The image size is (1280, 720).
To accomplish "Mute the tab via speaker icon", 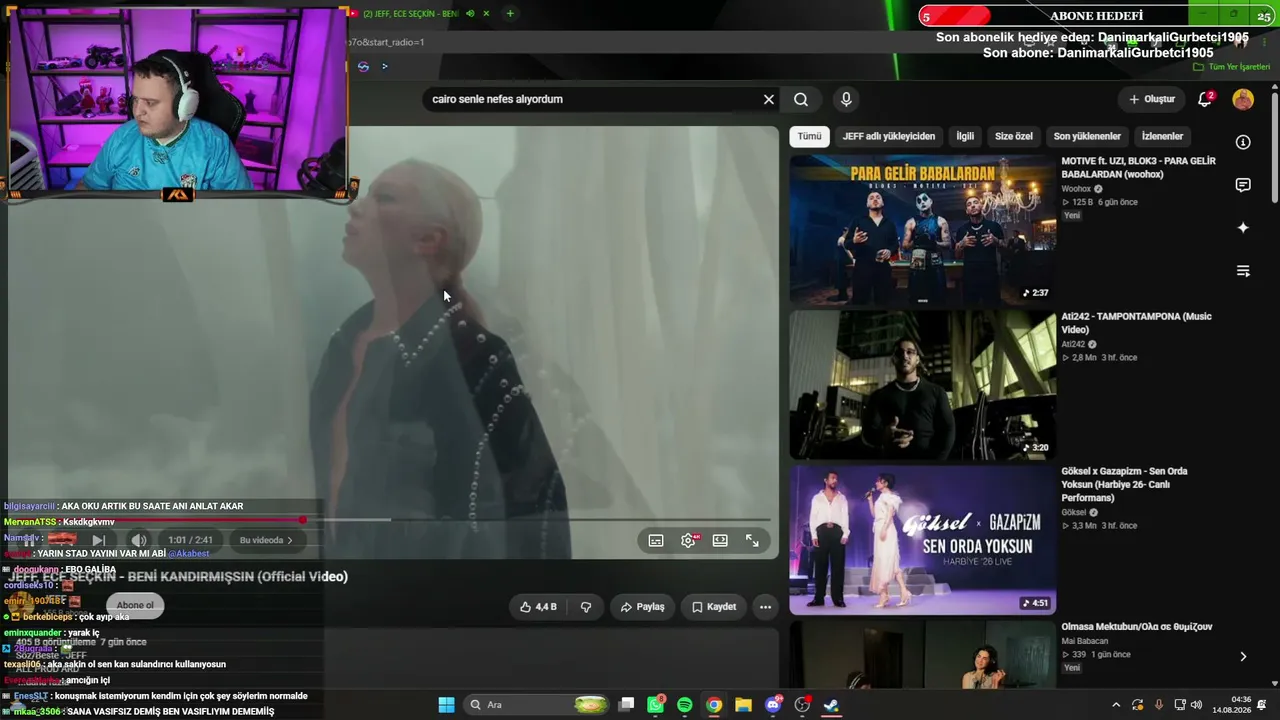I will (x=470, y=14).
